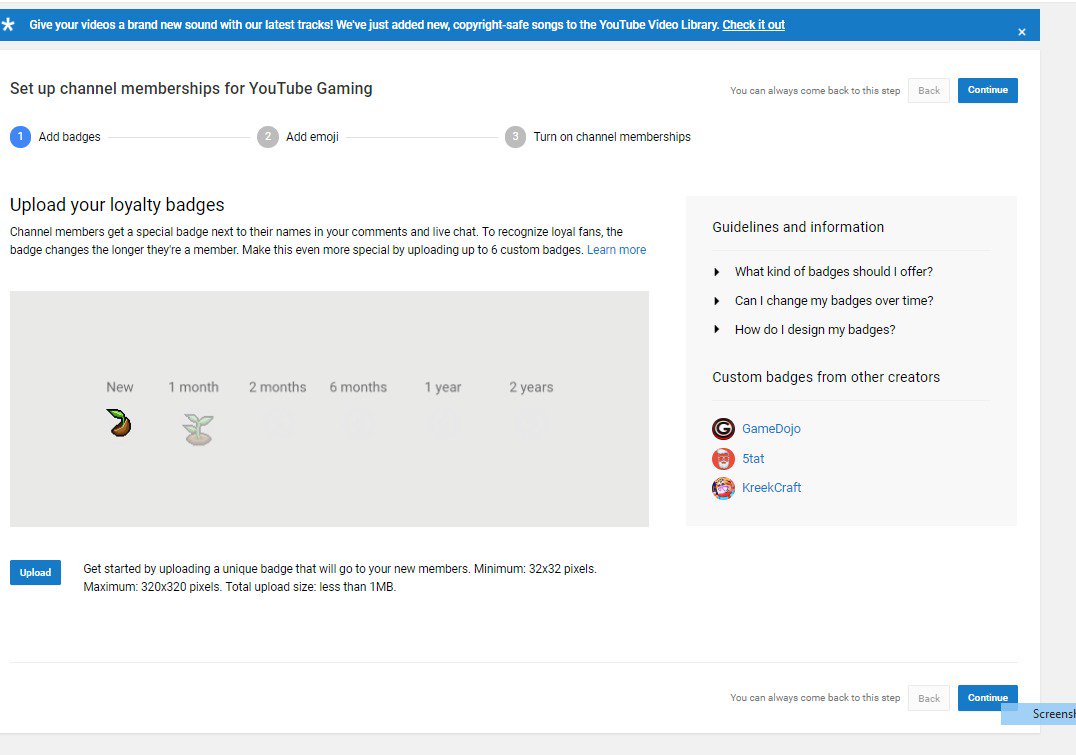Open the Learn more link

pyautogui.click(x=616, y=250)
